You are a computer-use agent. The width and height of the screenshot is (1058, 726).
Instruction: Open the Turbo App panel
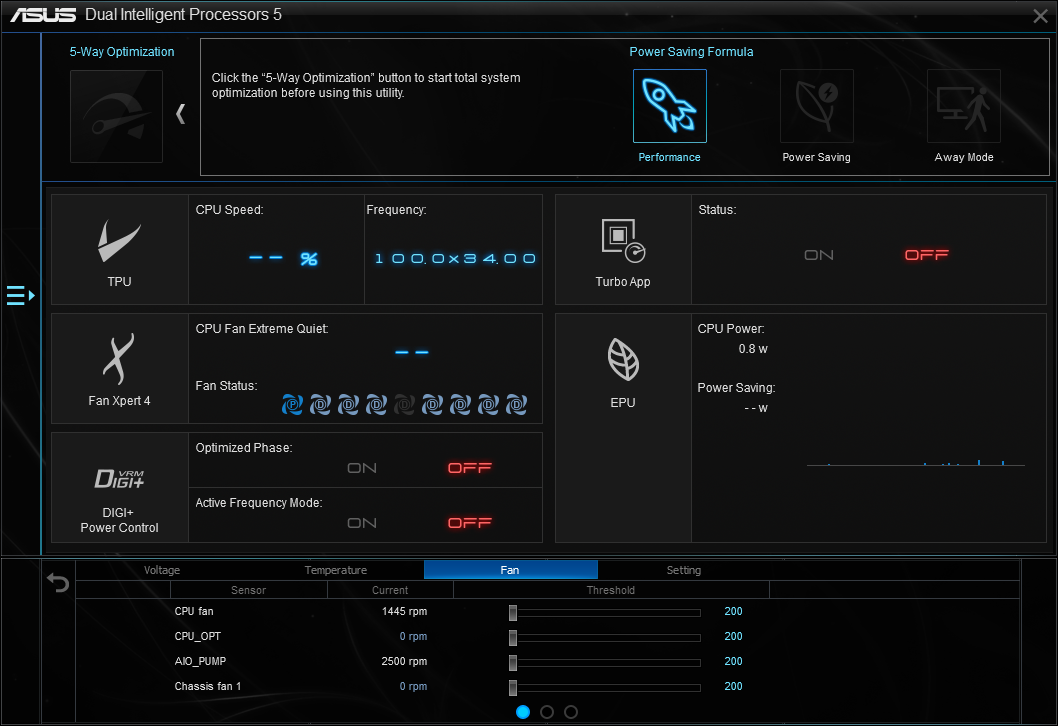623,250
